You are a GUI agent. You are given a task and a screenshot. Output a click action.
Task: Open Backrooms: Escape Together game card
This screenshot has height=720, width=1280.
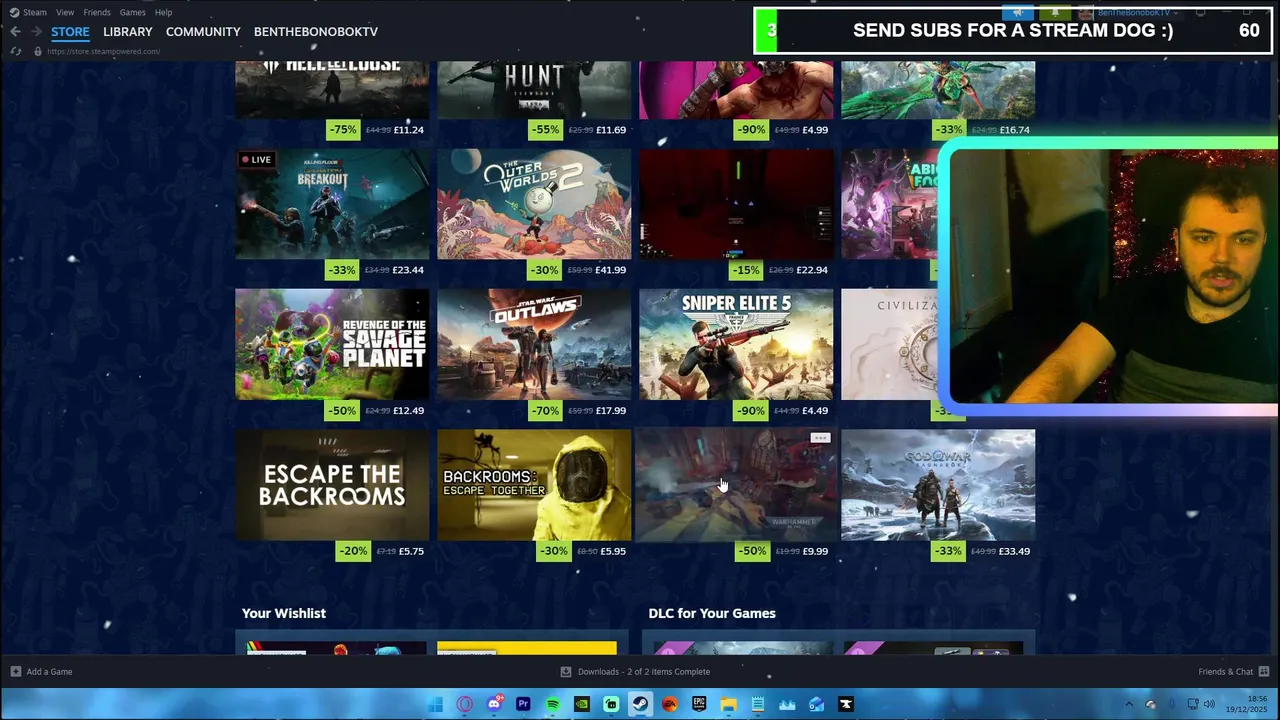tap(534, 485)
